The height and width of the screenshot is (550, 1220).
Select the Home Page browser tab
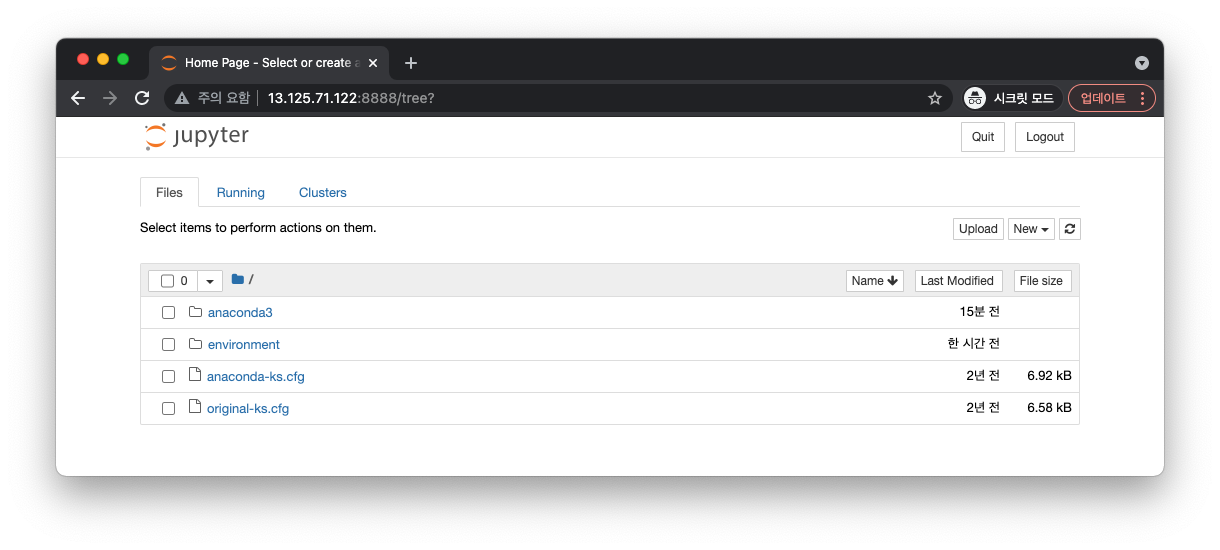[x=268, y=63]
